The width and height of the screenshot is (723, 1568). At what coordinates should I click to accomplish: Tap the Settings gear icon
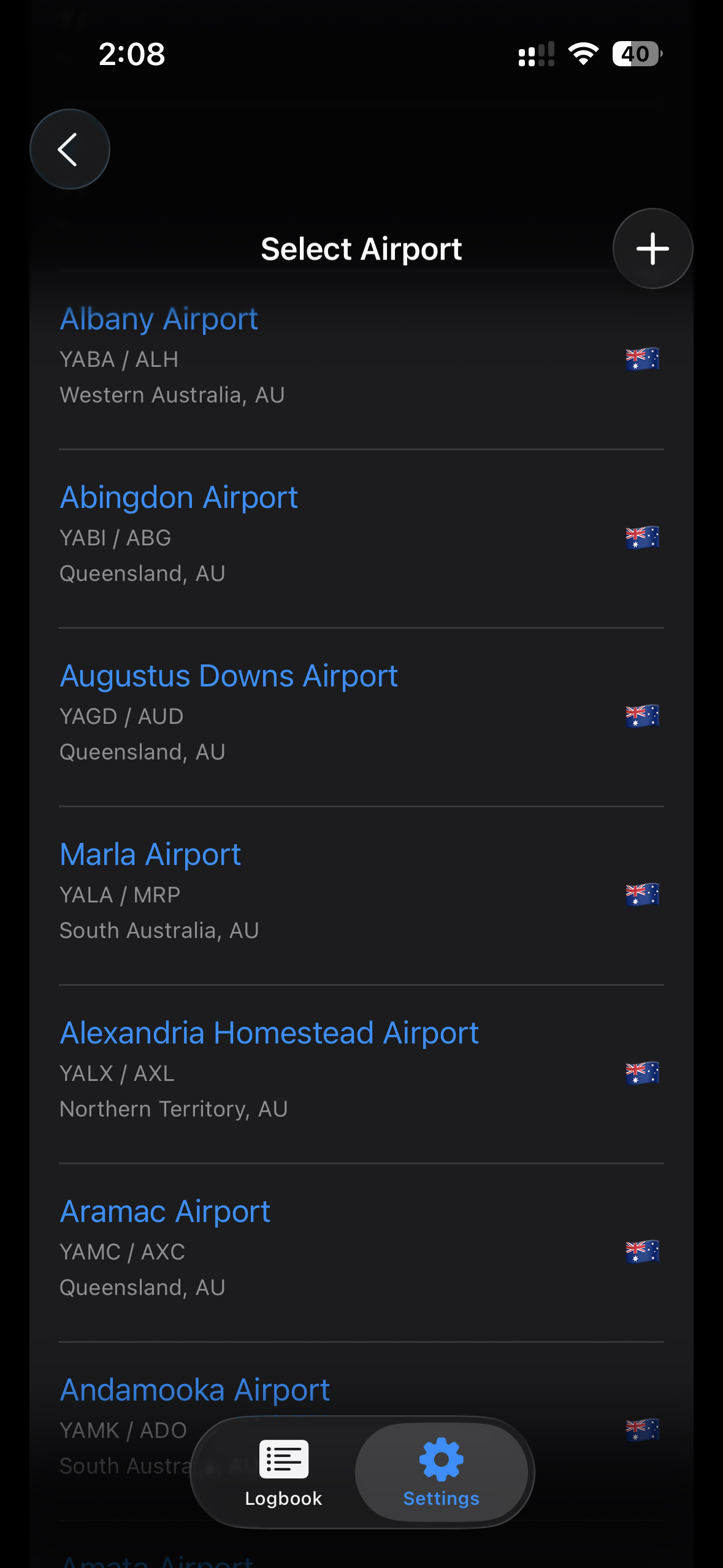pyautogui.click(x=441, y=1459)
